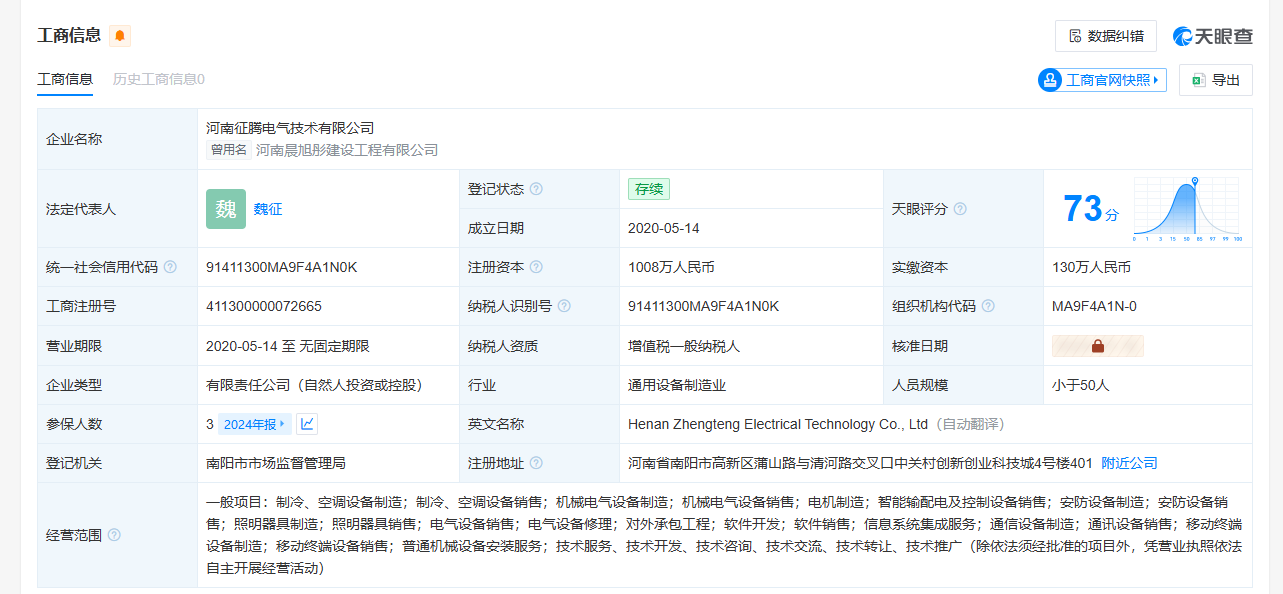Click the green 魏 avatar
Viewport: 1283px width, 594px height.
point(226,209)
